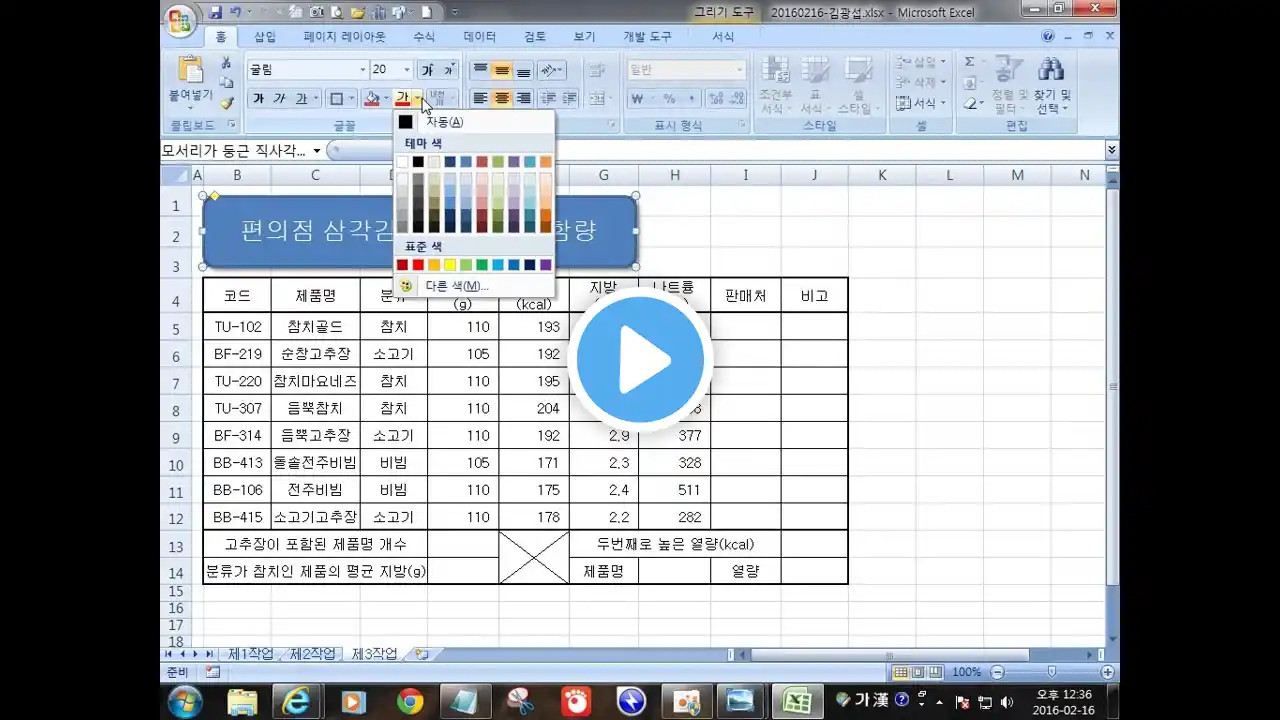1280x720 pixels.
Task: Click the eraser Clear icon
Action: point(969,103)
